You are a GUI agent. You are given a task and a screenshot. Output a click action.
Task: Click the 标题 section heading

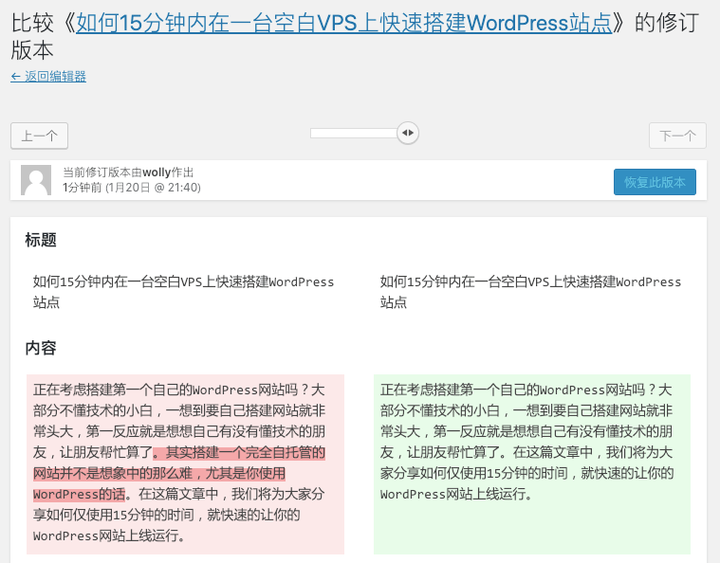(x=41, y=240)
